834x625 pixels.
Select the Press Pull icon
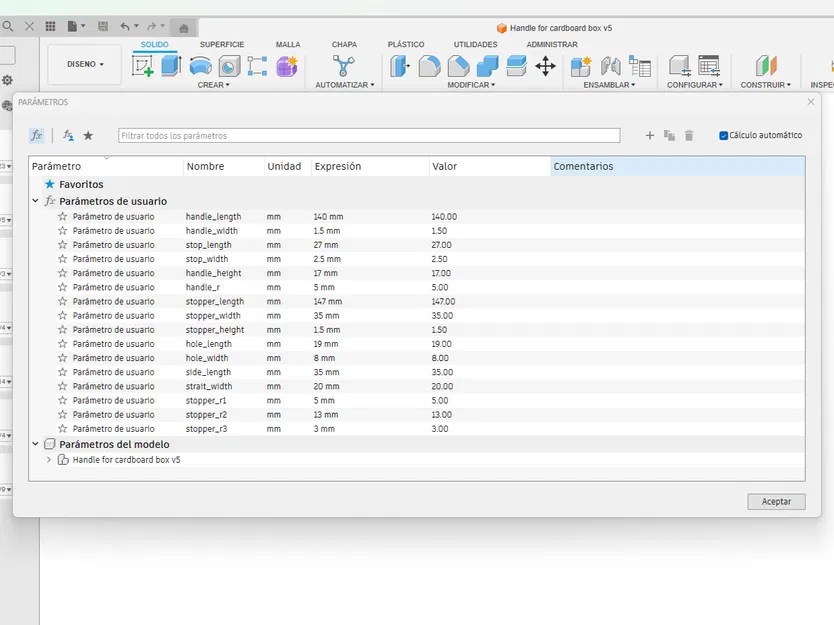coord(400,66)
